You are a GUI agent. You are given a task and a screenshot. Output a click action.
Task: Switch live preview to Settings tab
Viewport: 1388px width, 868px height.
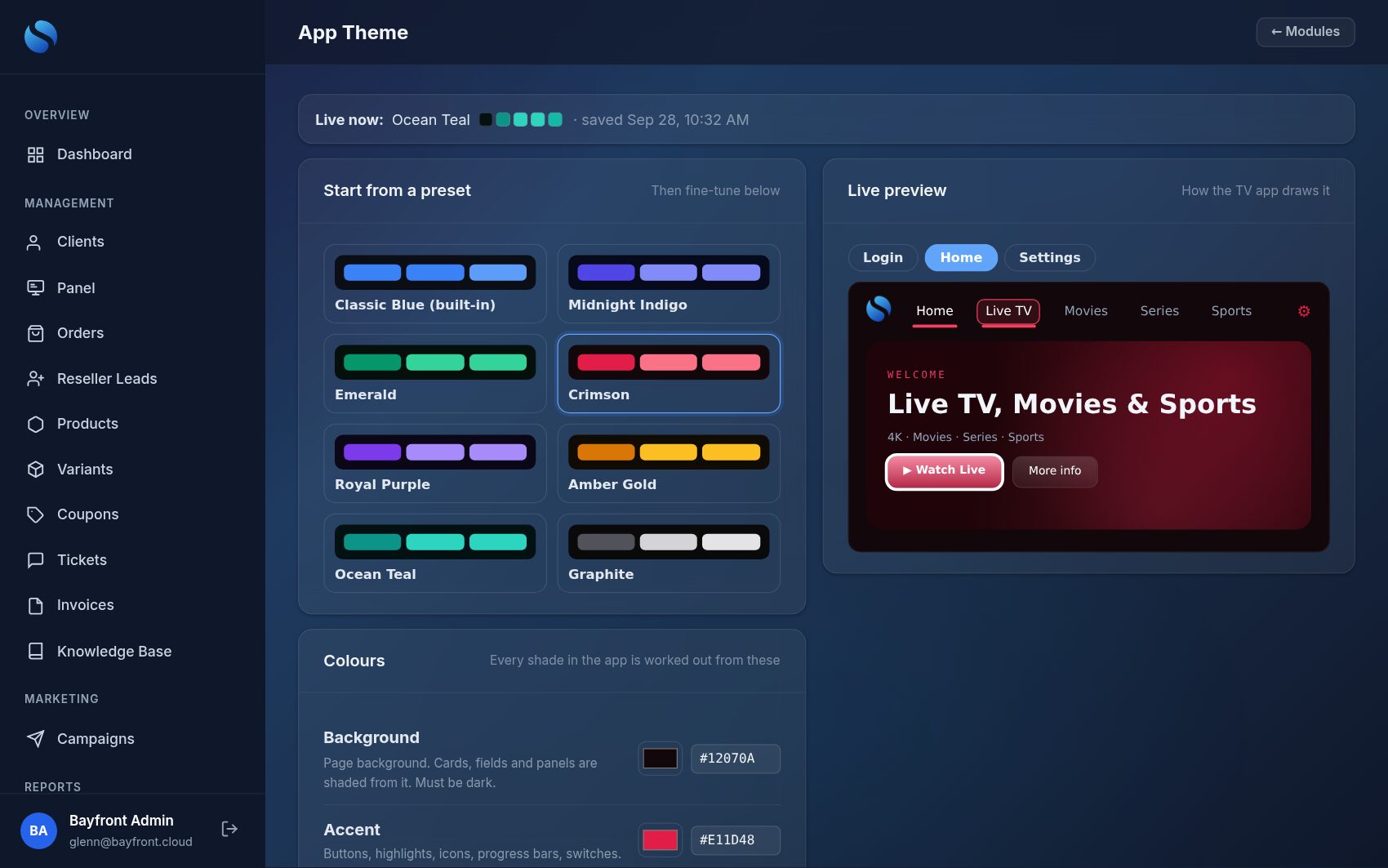coord(1049,257)
